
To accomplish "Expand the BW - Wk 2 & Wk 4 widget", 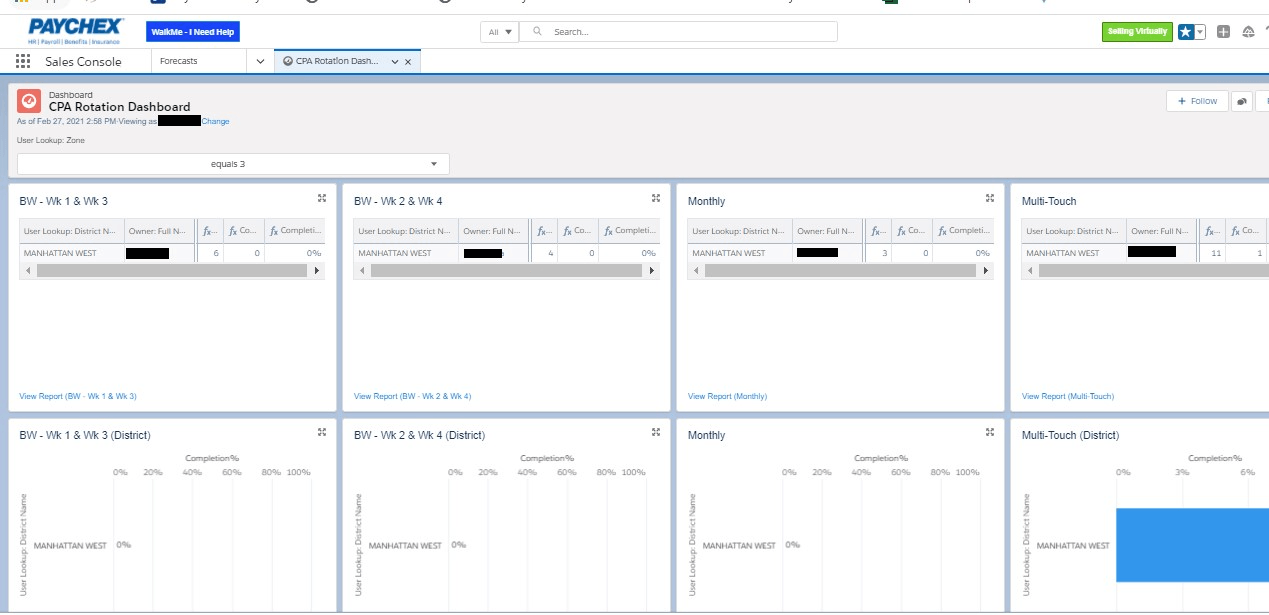I will click(x=656, y=198).
